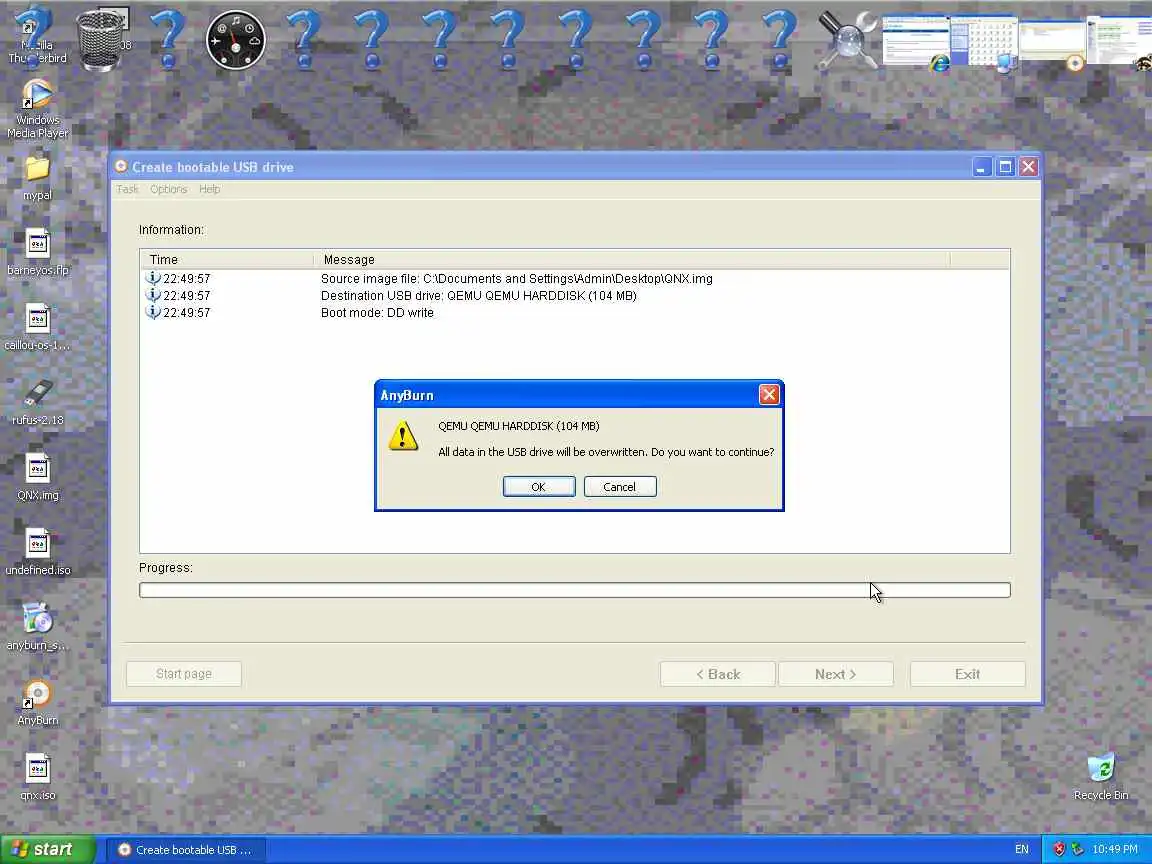Click the magnifier and wrench dock icon

click(x=849, y=40)
